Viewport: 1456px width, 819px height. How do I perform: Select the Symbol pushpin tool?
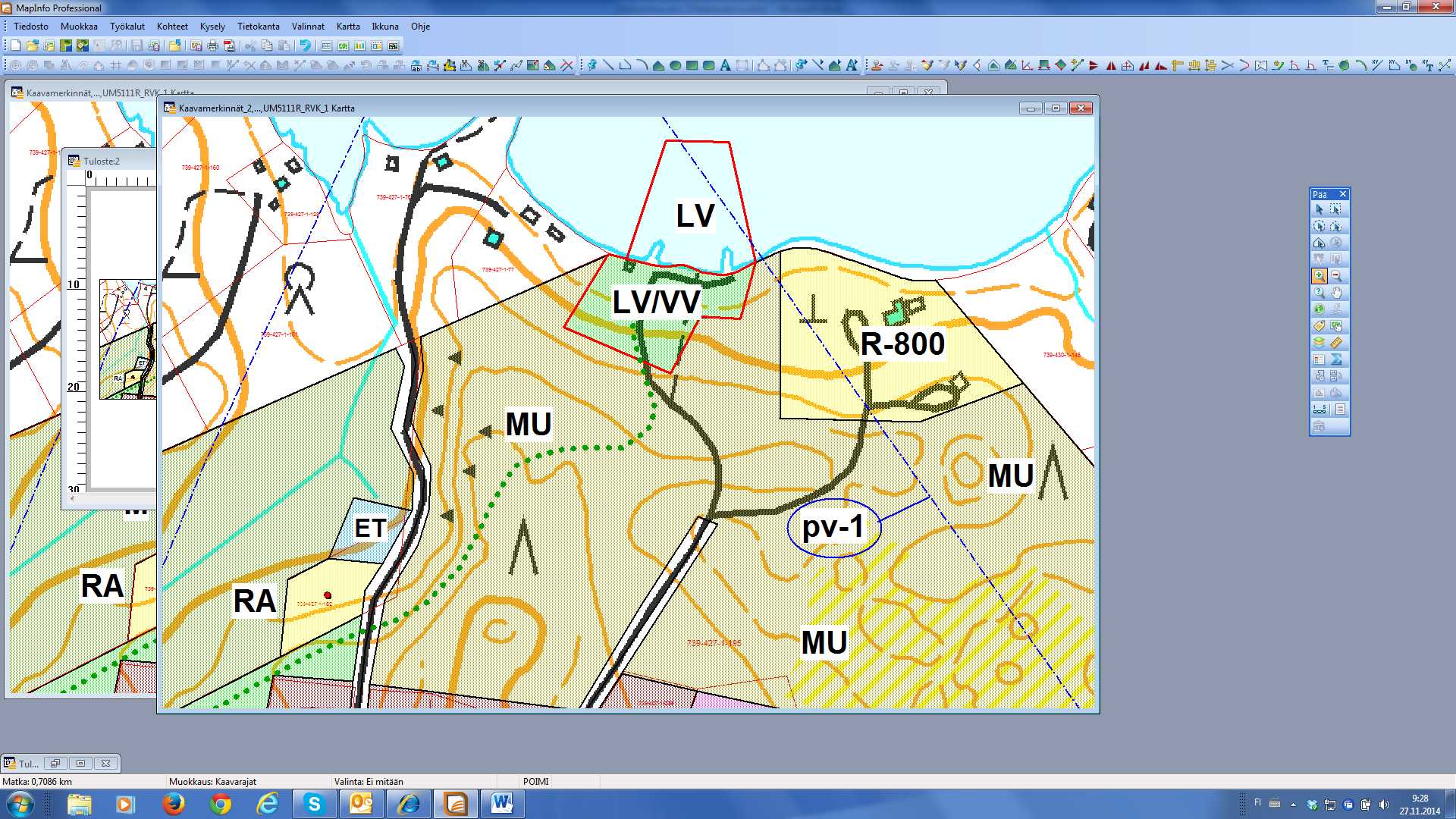click(591, 65)
